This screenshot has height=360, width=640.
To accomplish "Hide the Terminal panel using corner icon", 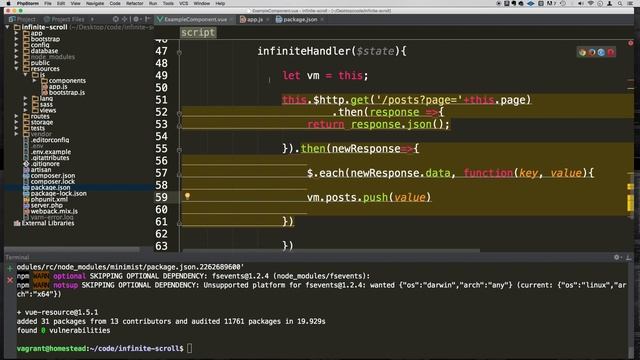I will coord(629,257).
